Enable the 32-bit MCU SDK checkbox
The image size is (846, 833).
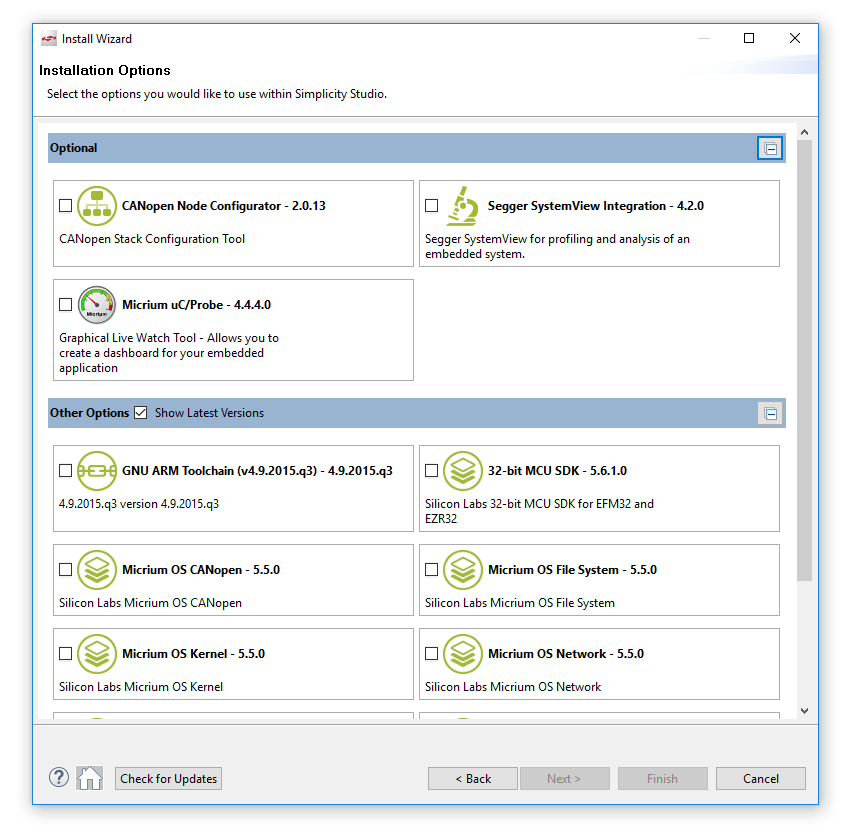pyautogui.click(x=431, y=471)
